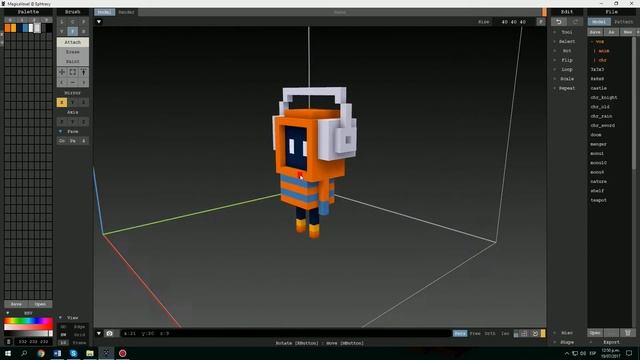Collapse the View section triangle

tap(60, 318)
